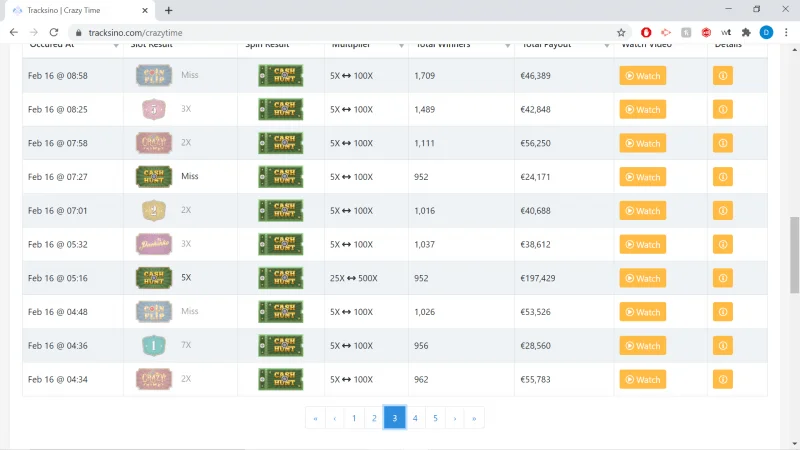Image resolution: width=800 pixels, height=450 pixels.
Task: Watch video for Feb 16 @ 05:32
Action: pyautogui.click(x=642, y=244)
